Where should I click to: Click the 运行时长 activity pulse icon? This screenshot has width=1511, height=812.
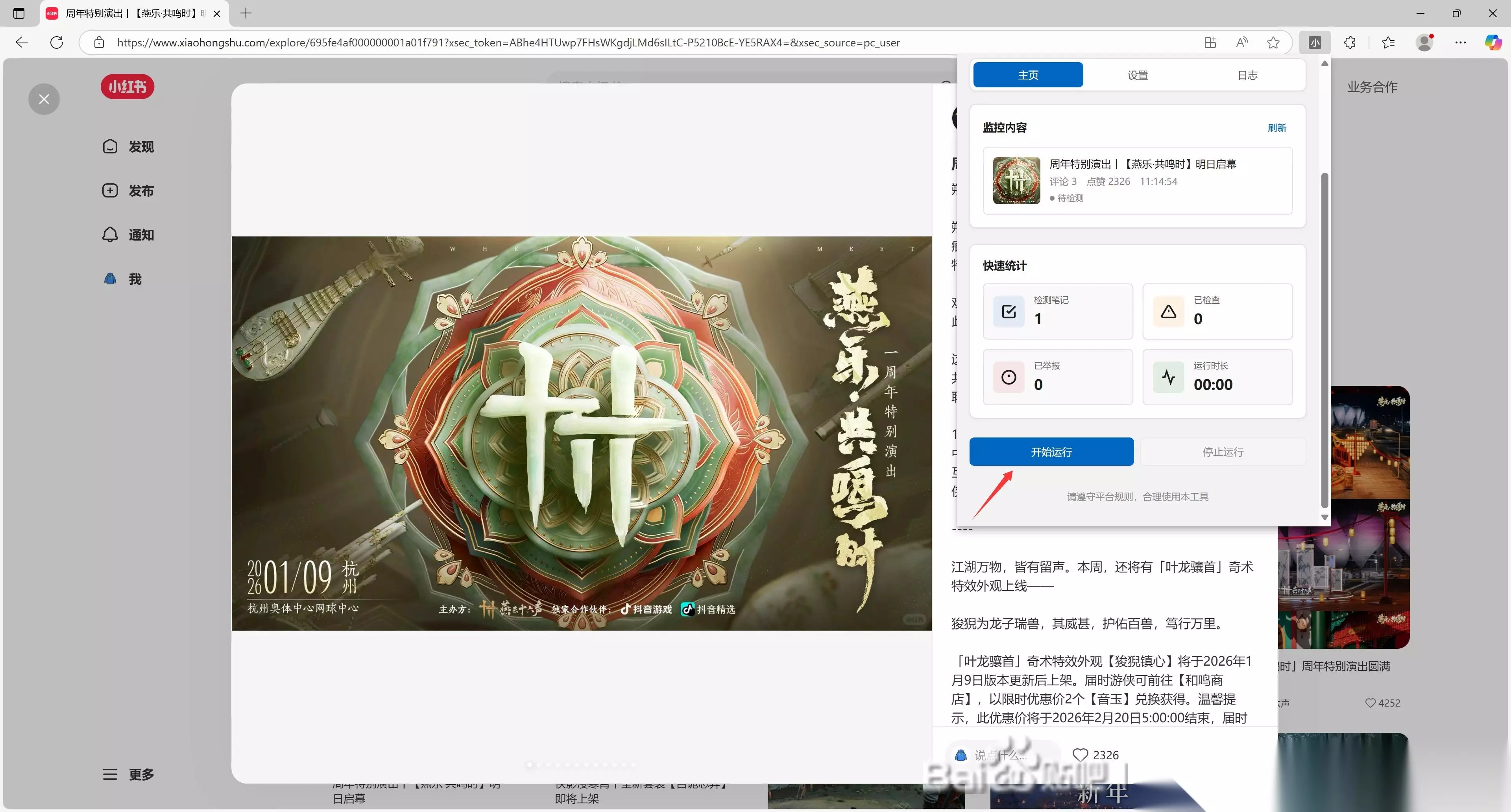click(1168, 377)
